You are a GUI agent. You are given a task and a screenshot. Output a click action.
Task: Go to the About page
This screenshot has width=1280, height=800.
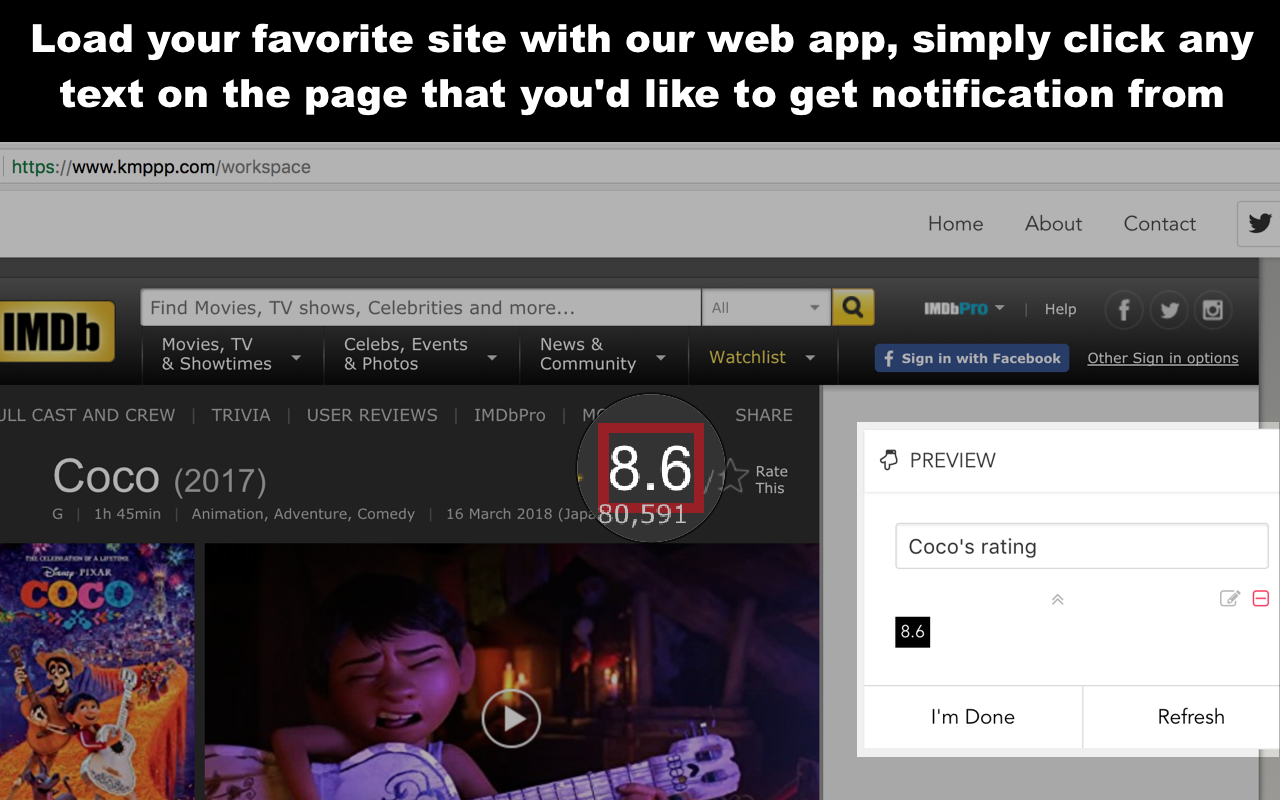tap(1053, 224)
